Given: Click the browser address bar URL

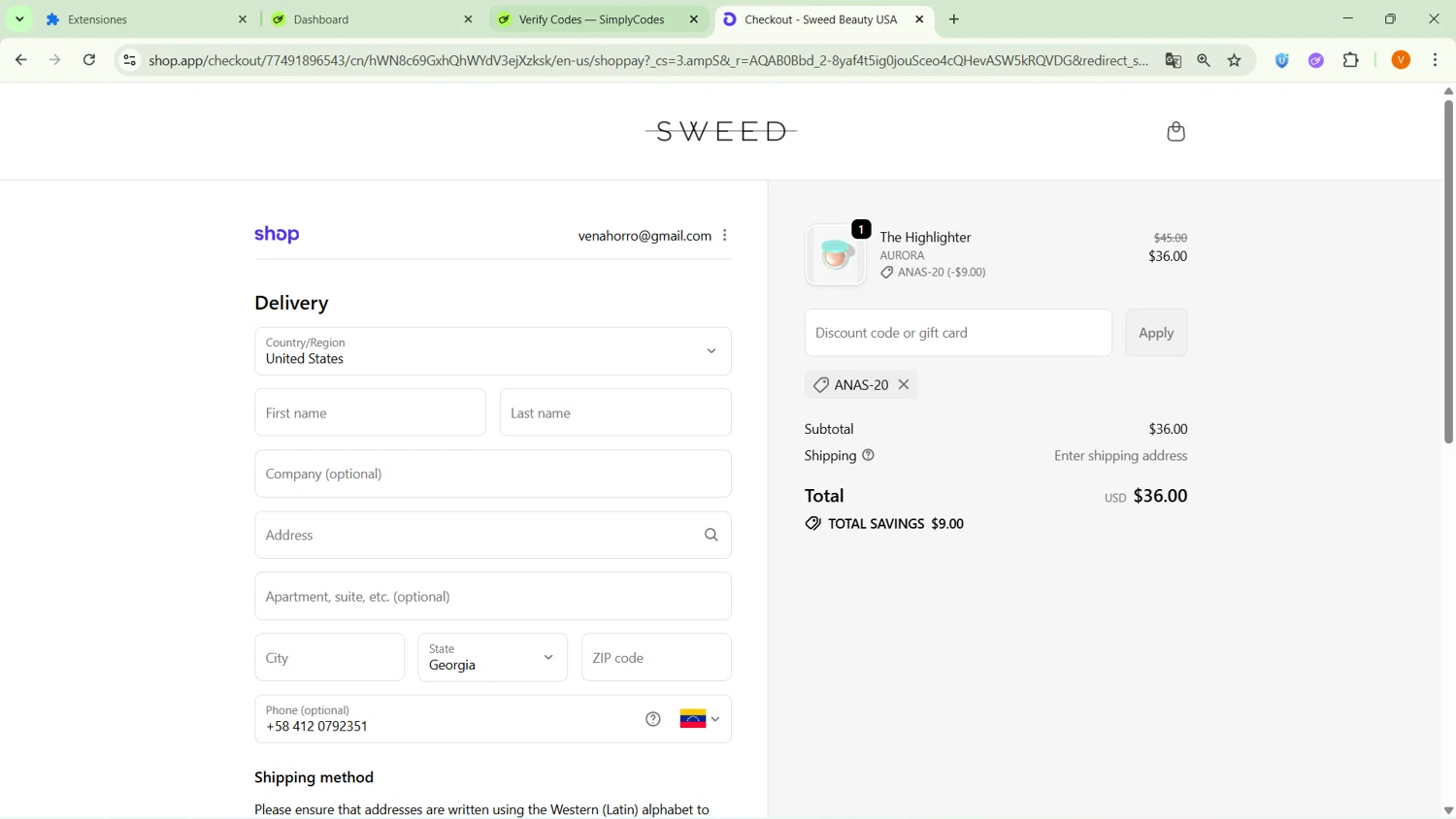Looking at the screenshot, I should pyautogui.click(x=648, y=60).
